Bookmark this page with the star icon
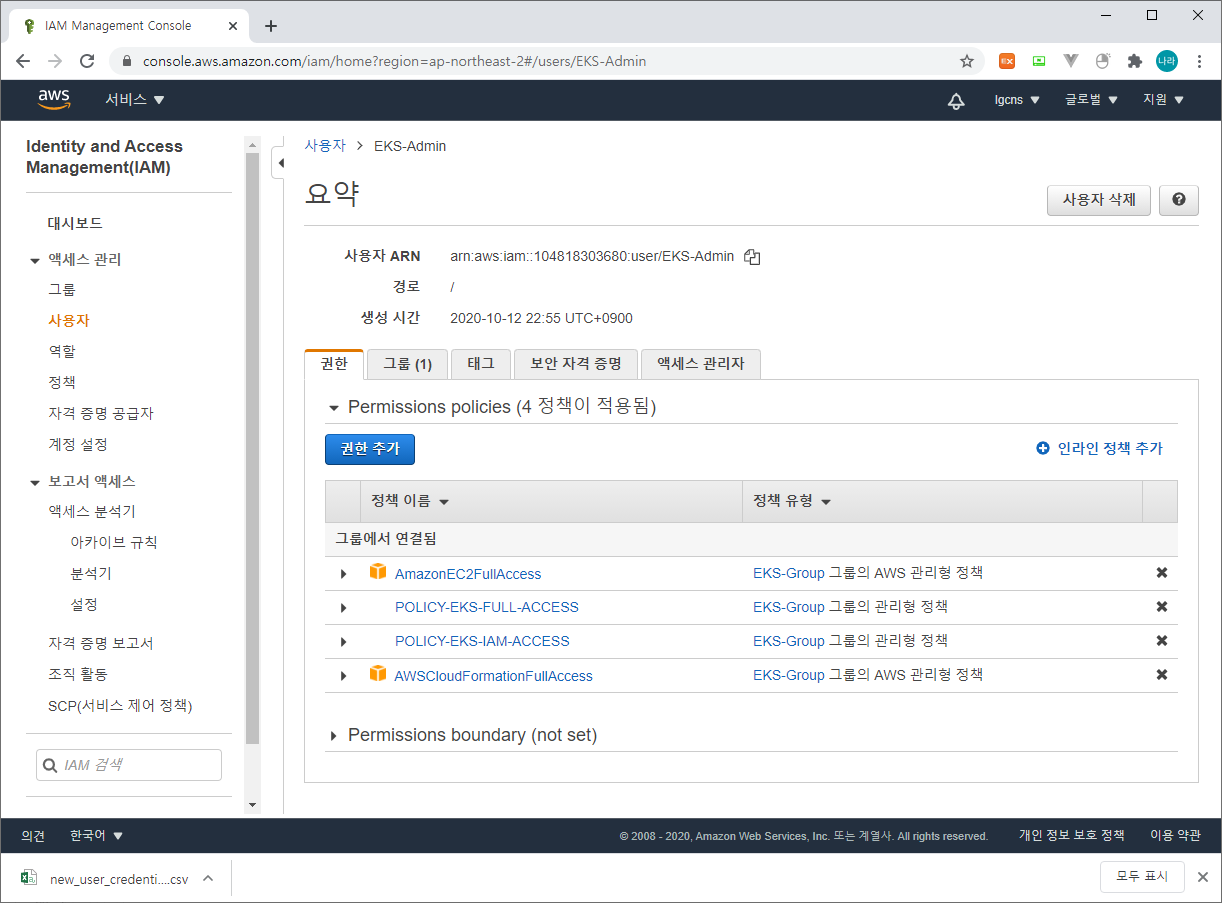Image resolution: width=1222 pixels, height=903 pixels. 967,61
